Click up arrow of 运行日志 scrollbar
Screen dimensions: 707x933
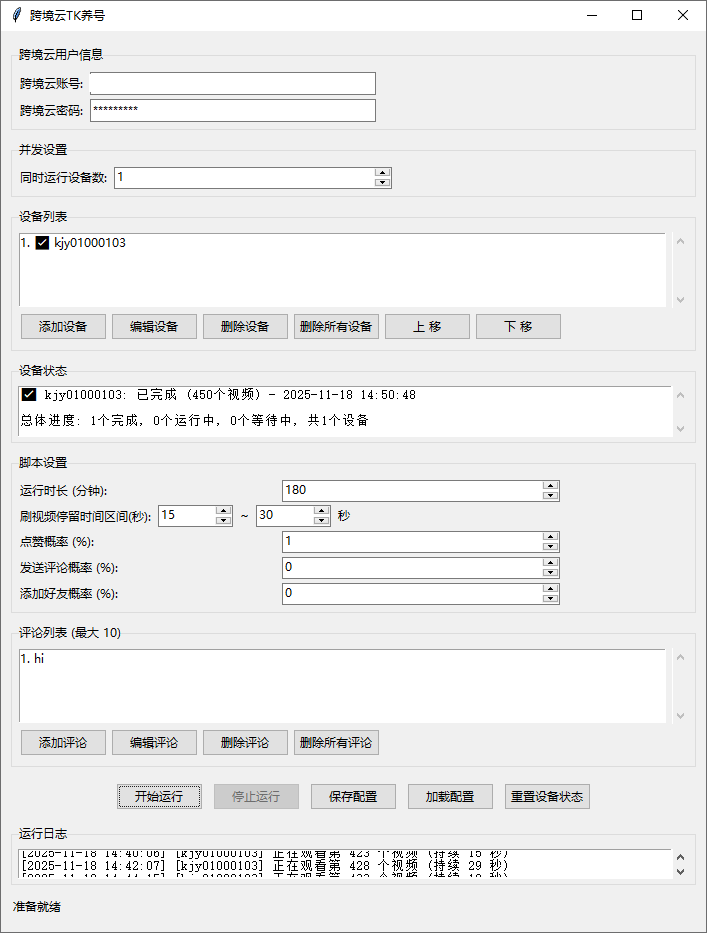[681, 857]
